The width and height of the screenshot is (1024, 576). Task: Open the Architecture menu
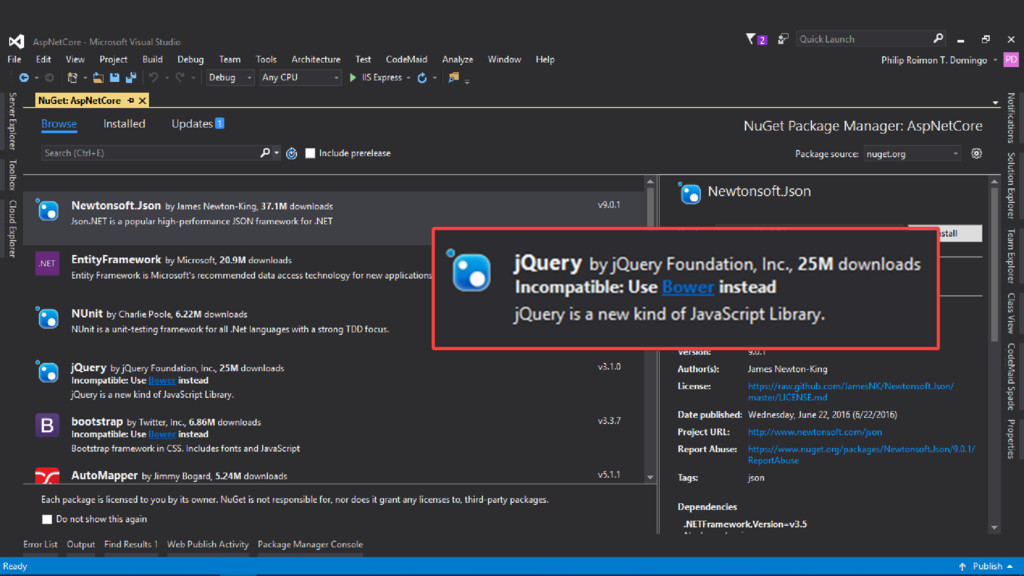[x=315, y=59]
